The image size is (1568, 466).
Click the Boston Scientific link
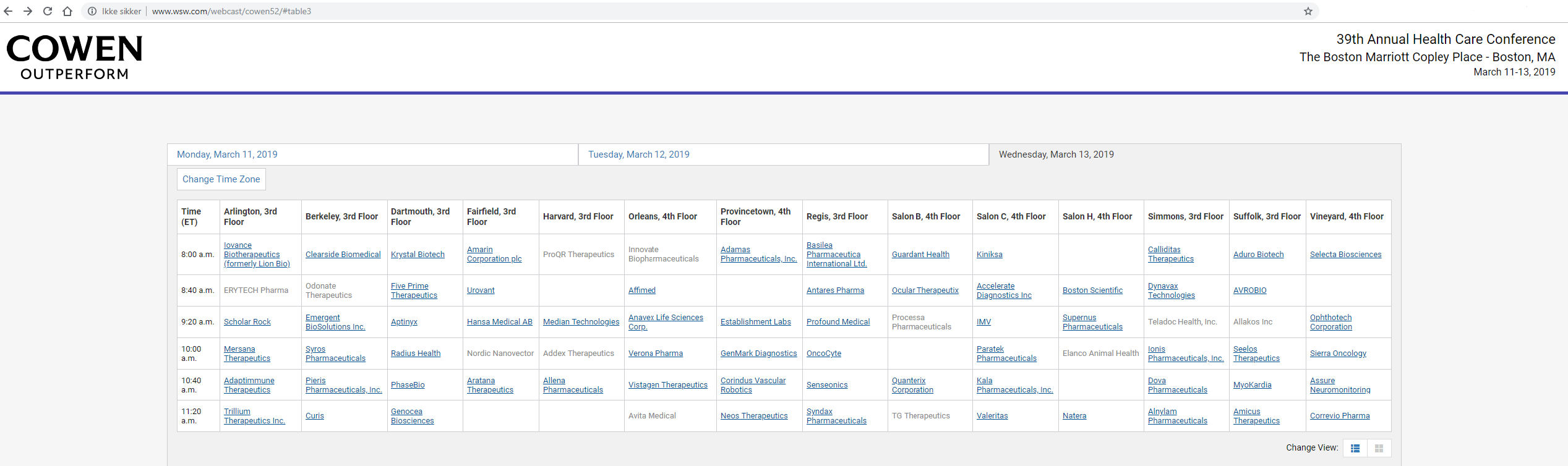[1092, 290]
